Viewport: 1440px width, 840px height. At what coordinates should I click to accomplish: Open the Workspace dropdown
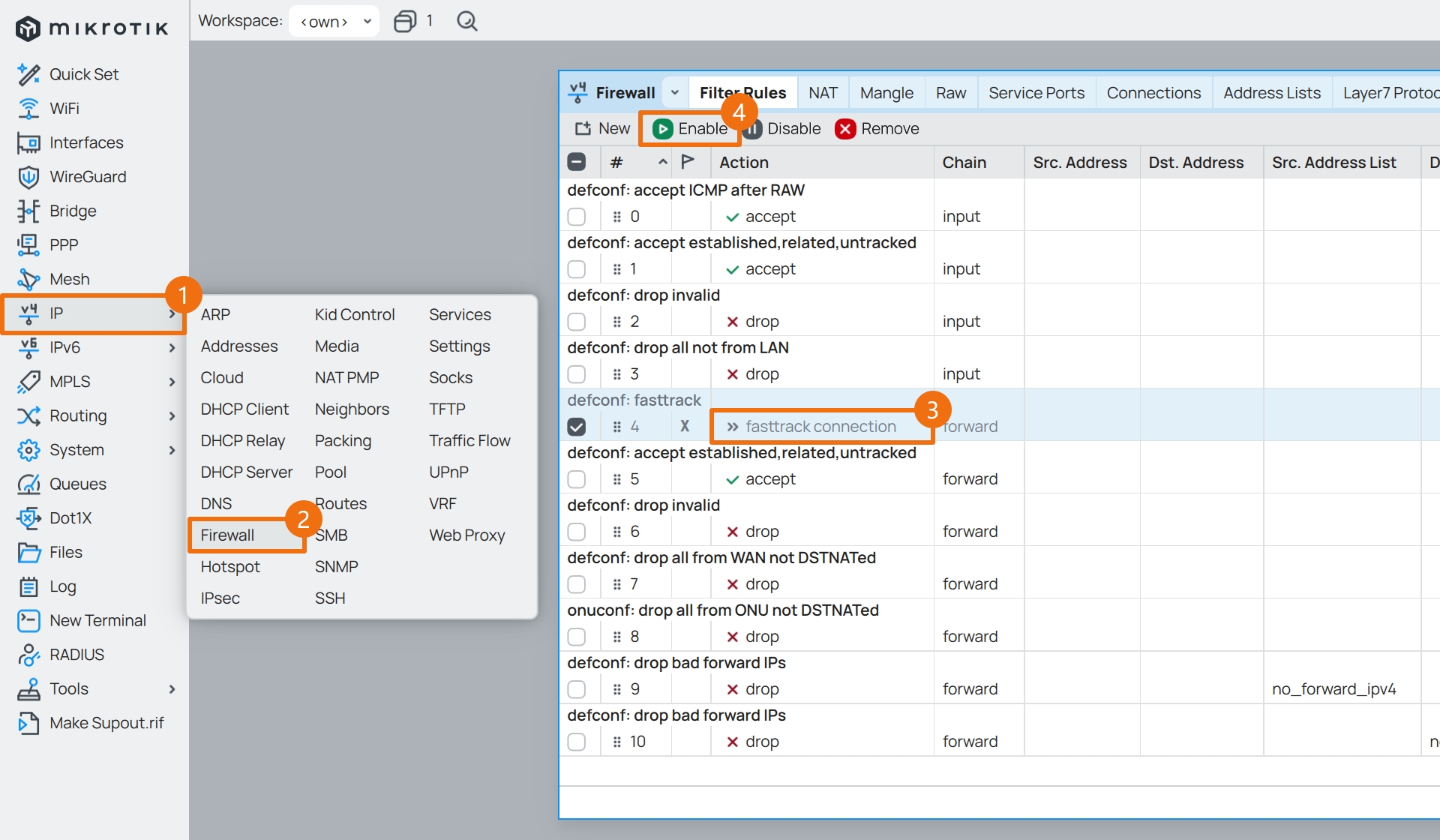click(334, 21)
